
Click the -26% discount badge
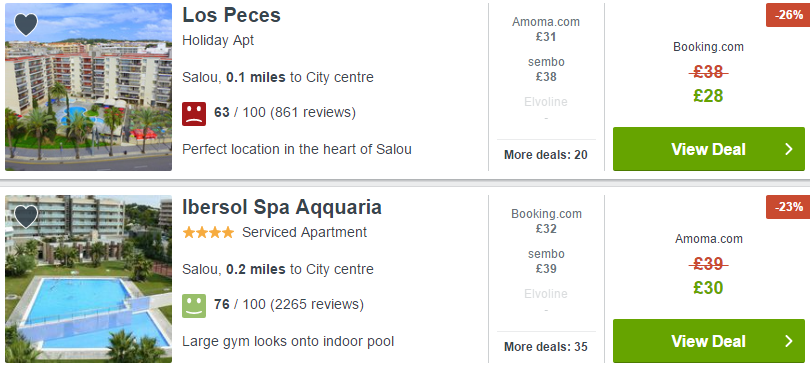point(788,15)
